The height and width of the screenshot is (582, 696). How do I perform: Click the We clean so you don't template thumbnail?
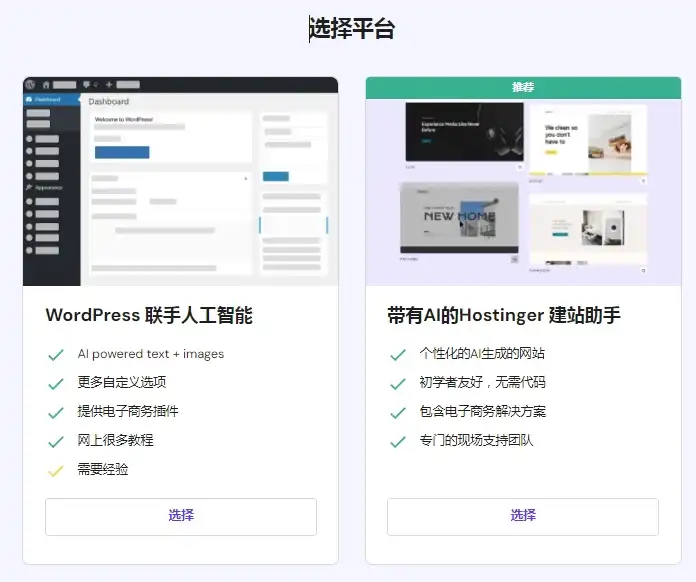(x=588, y=140)
